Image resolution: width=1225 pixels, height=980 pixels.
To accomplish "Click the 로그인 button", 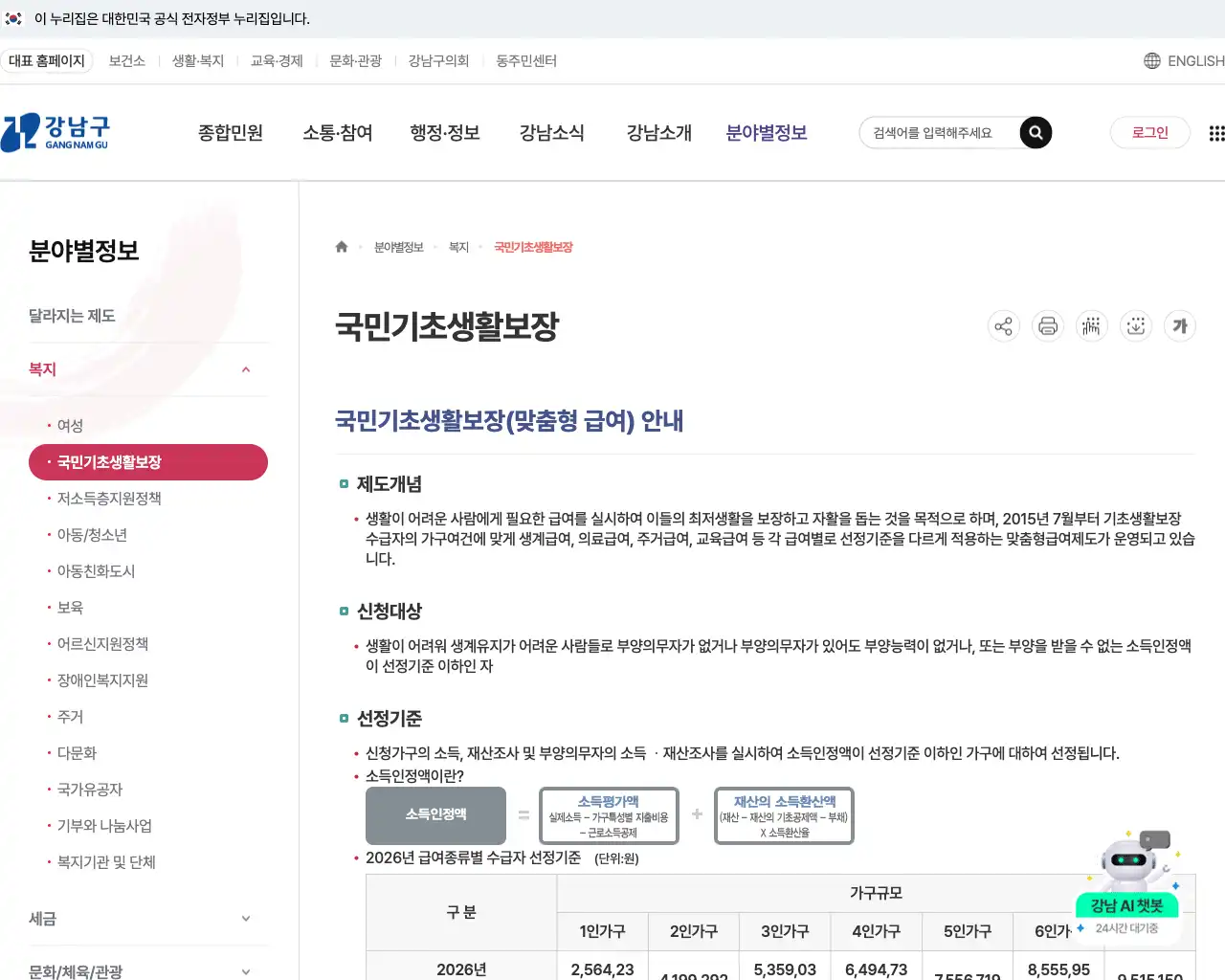I will point(1150,133).
